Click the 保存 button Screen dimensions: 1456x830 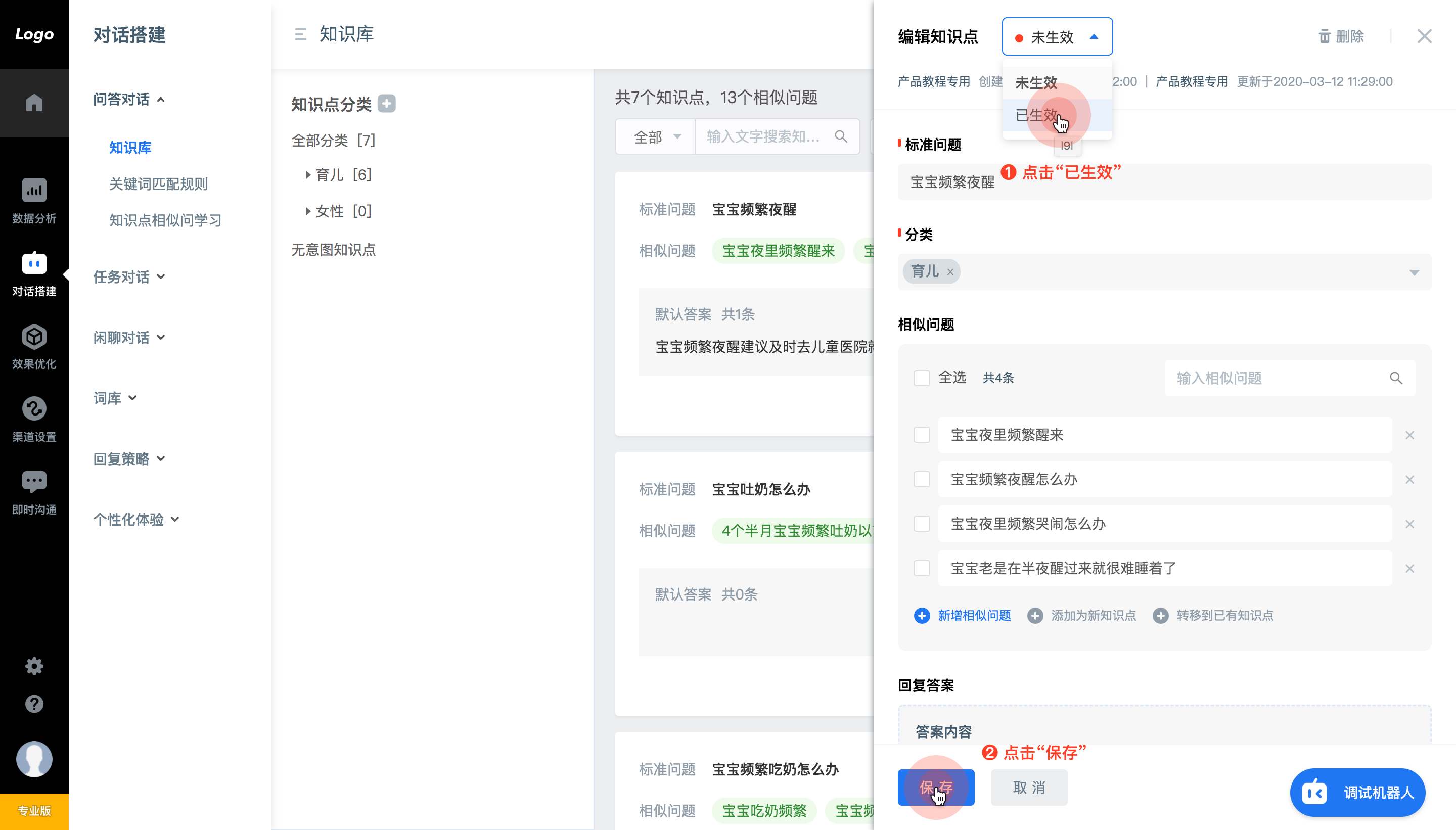pyautogui.click(x=935, y=787)
